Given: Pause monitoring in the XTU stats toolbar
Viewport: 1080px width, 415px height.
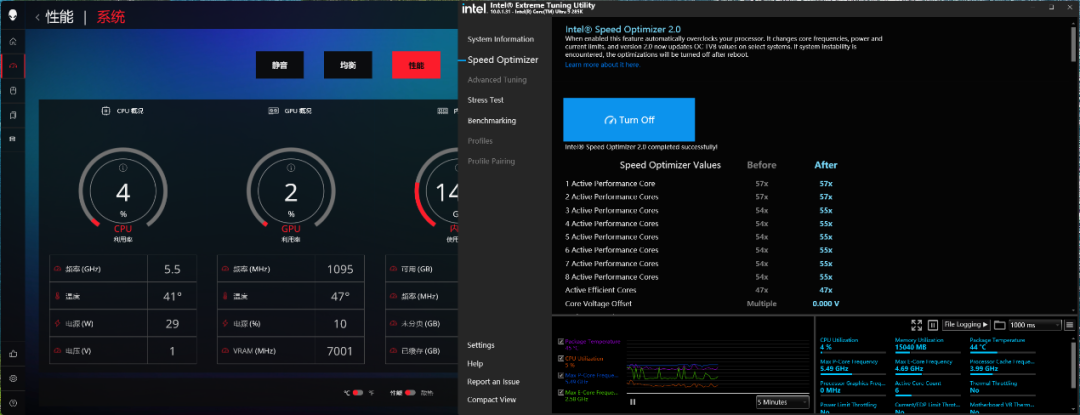Looking at the screenshot, I should (x=933, y=325).
